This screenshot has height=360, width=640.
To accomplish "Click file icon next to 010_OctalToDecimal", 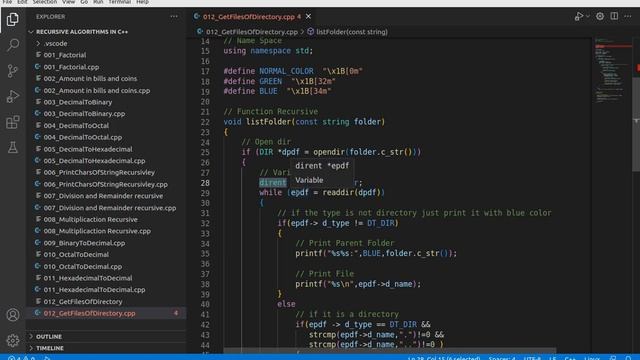I will pyautogui.click(x=38, y=254).
